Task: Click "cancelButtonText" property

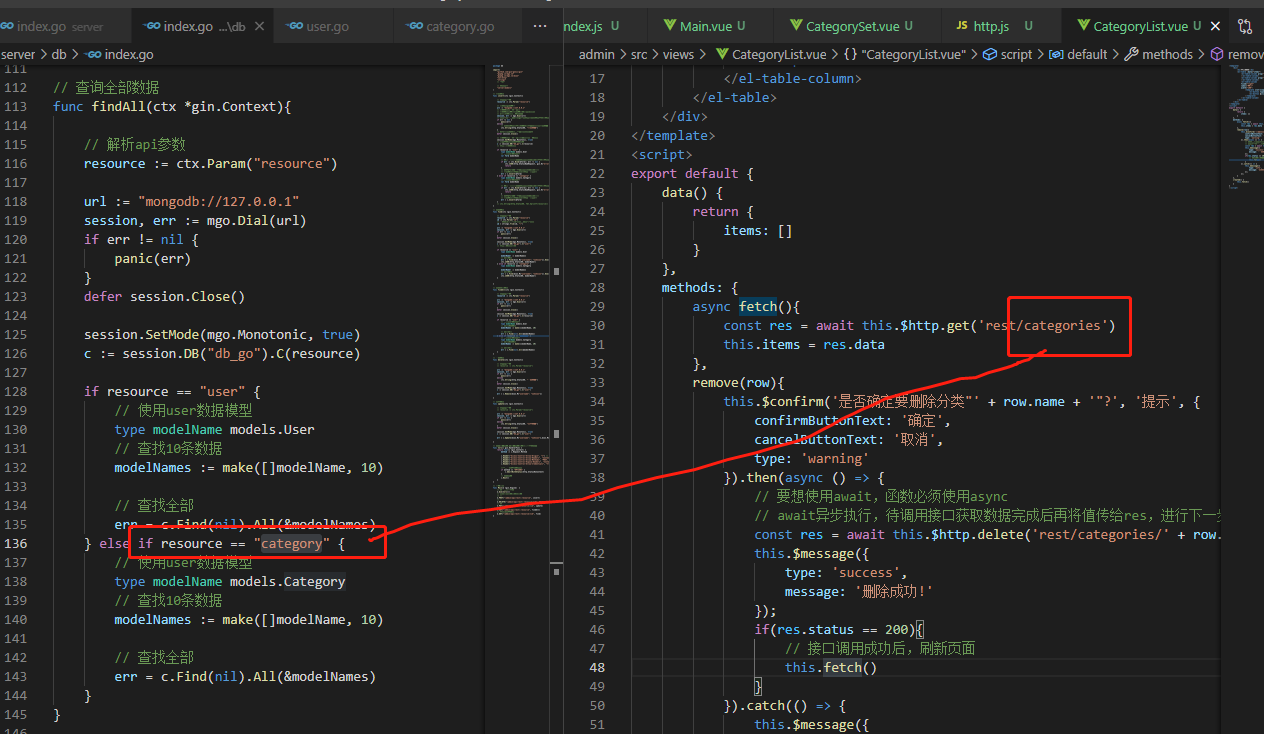Action: 816,439
